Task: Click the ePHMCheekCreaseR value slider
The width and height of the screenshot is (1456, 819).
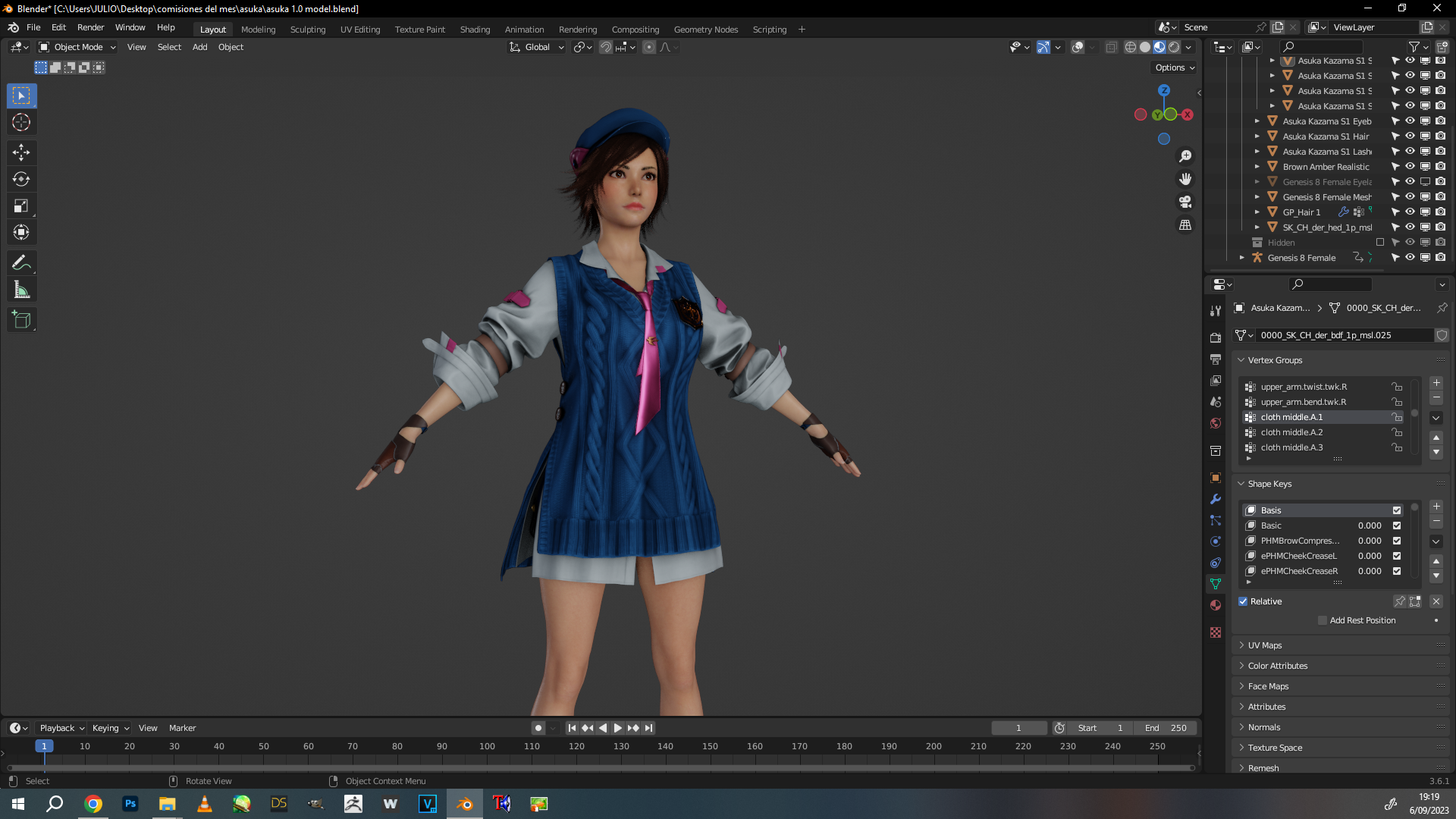Action: [1370, 571]
